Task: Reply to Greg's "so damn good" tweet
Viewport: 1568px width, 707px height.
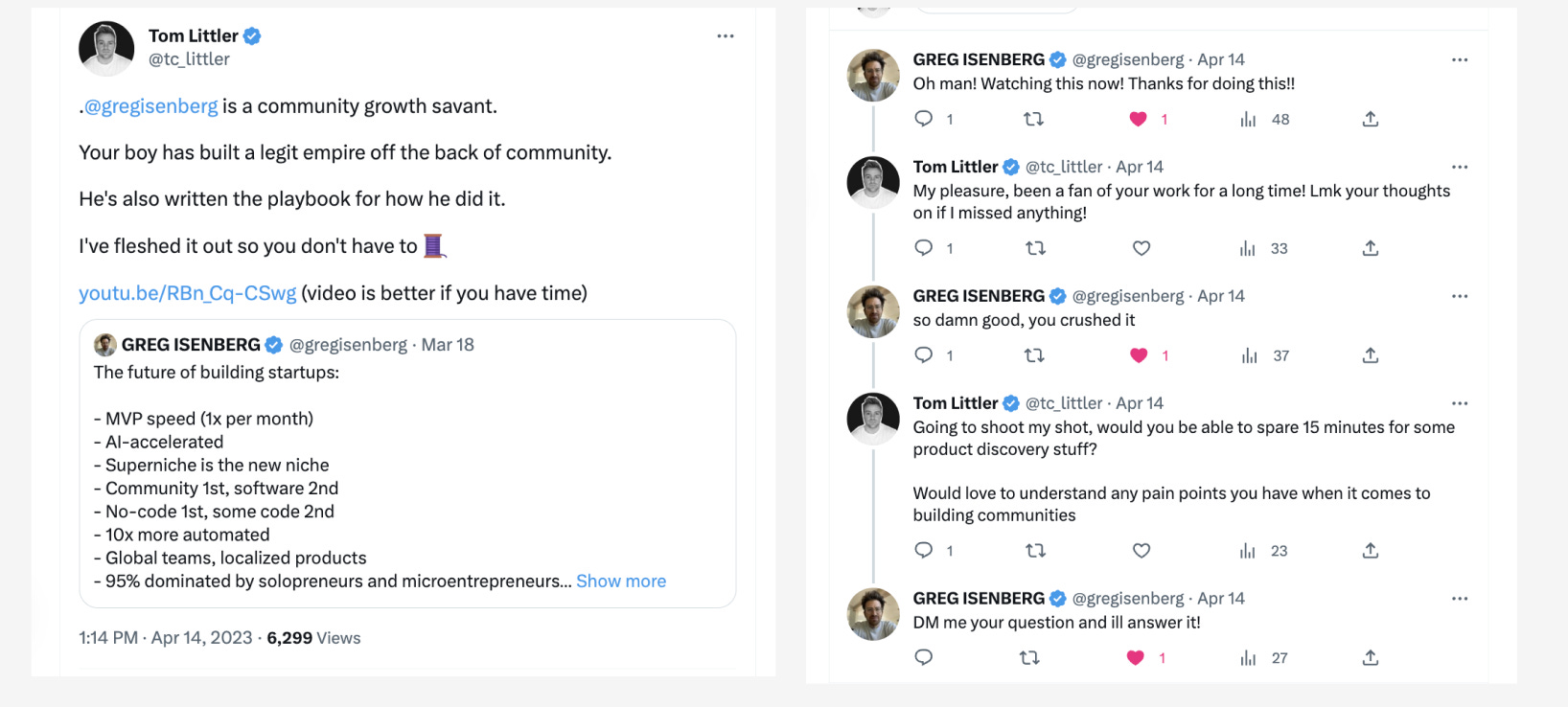Action: (x=924, y=355)
